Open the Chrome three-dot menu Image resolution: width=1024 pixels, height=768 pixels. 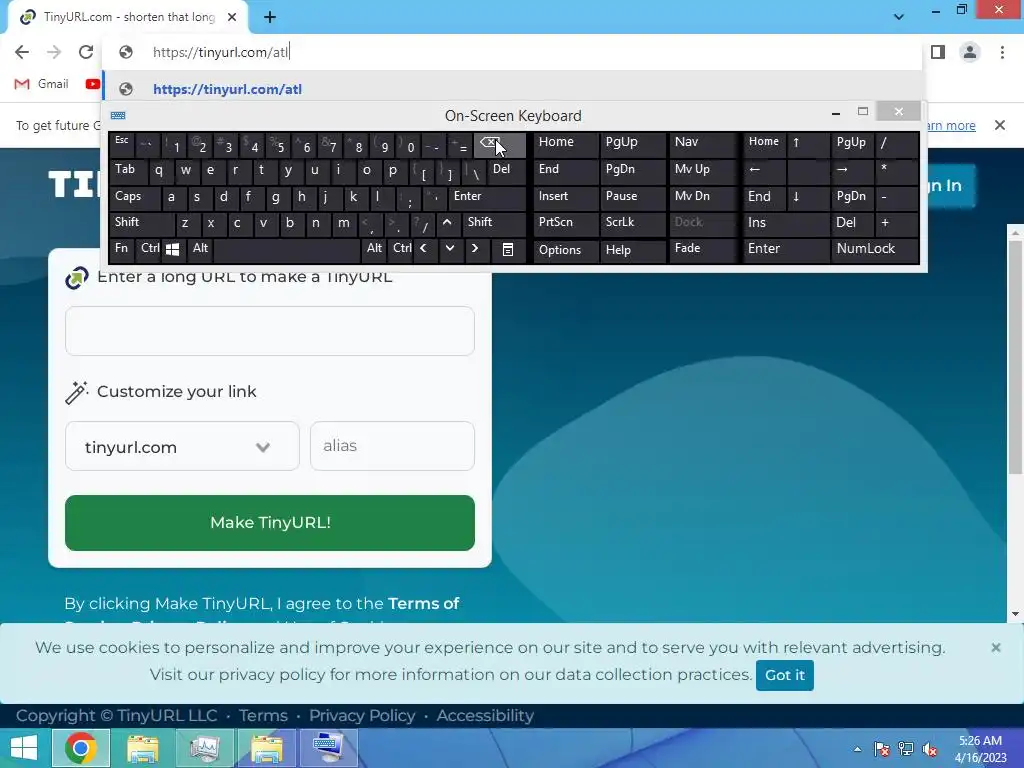(1002, 52)
